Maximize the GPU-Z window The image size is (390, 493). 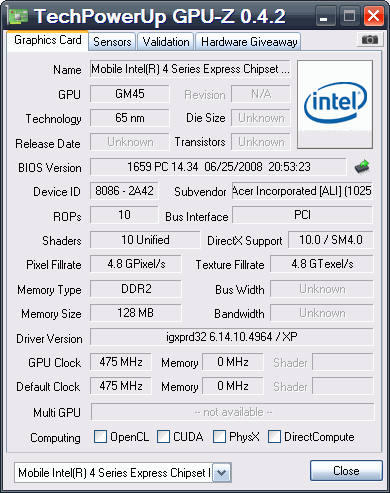coord(349,16)
